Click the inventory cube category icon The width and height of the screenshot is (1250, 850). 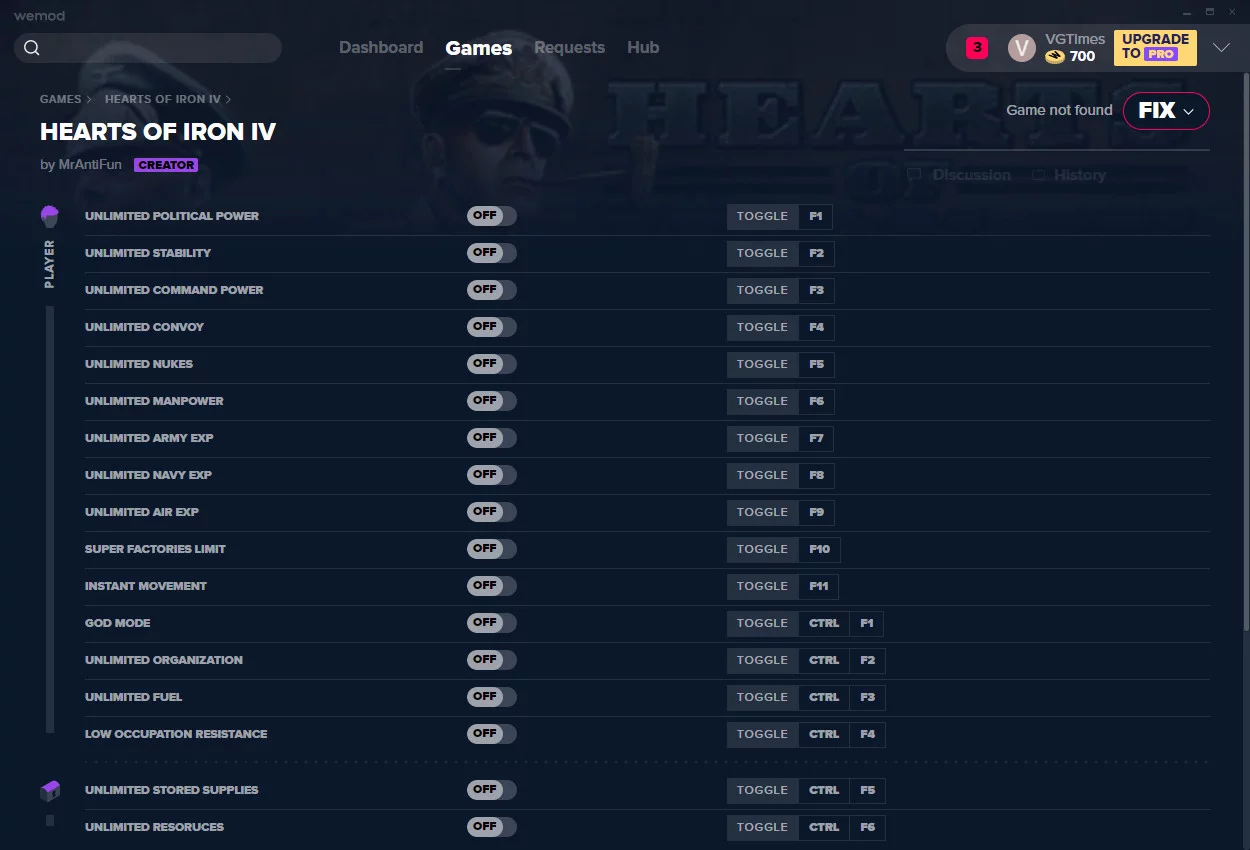(x=50, y=791)
